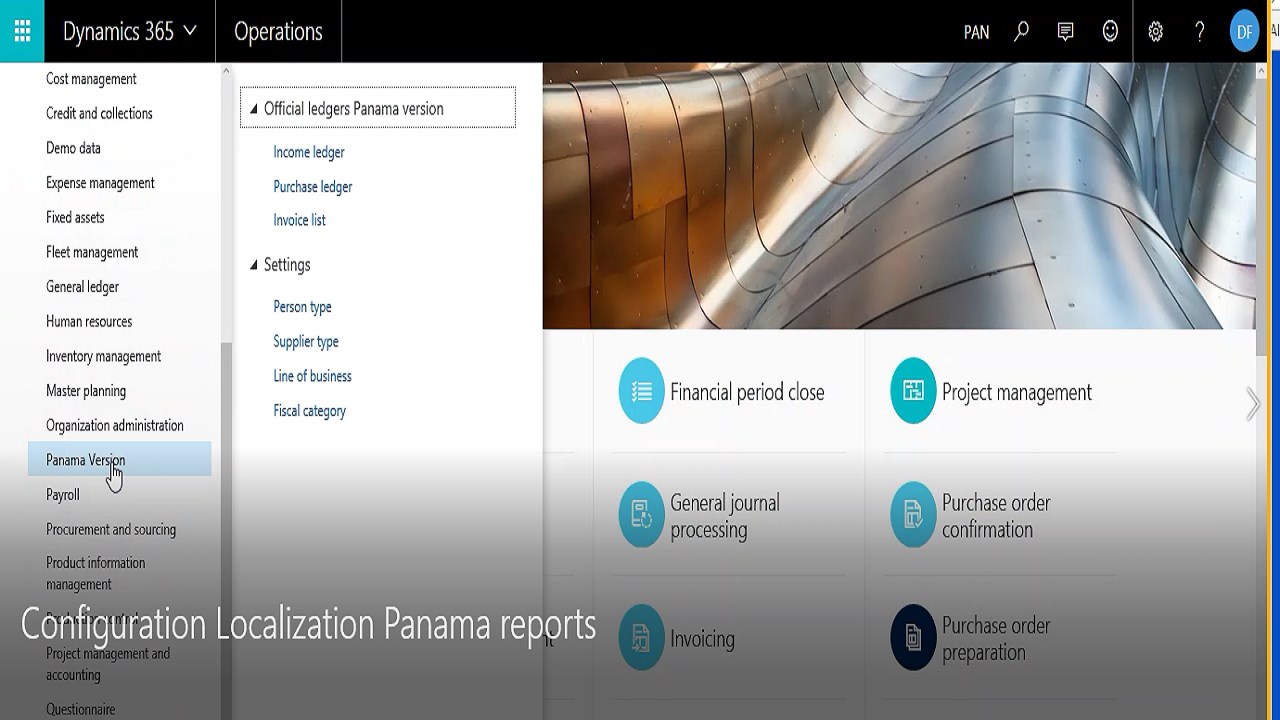Open Purchase order preparation workspace text
Image resolution: width=1280 pixels, height=720 pixels.
pyautogui.click(x=996, y=639)
